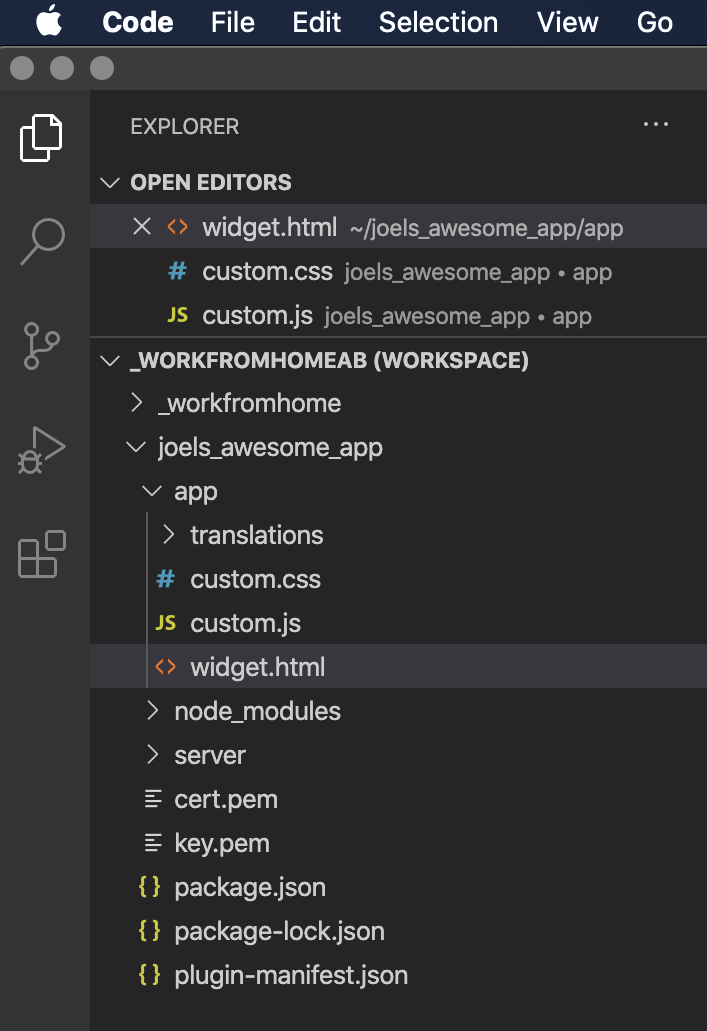Open the Selection menu
This screenshot has height=1031, width=707.
coord(438,22)
